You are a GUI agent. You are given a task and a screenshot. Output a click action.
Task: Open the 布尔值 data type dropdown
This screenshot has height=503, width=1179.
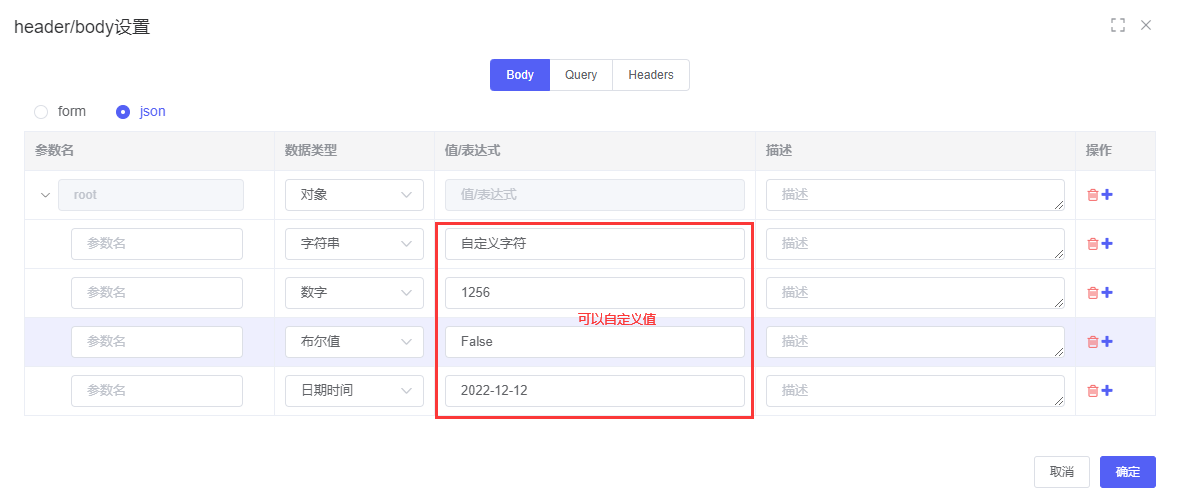[354, 342]
